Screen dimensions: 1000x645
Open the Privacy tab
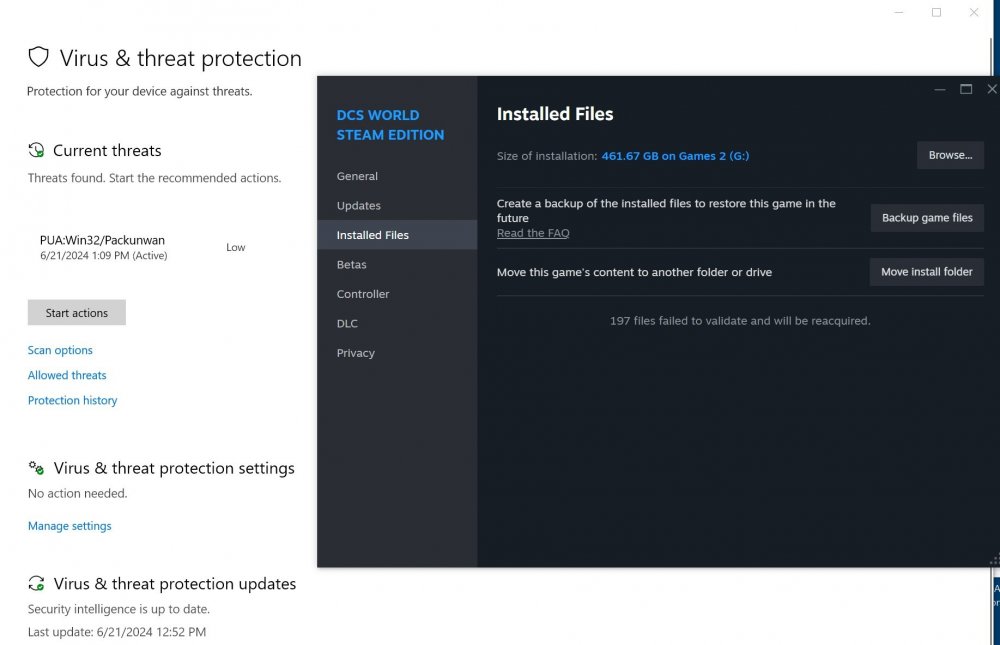tap(355, 352)
